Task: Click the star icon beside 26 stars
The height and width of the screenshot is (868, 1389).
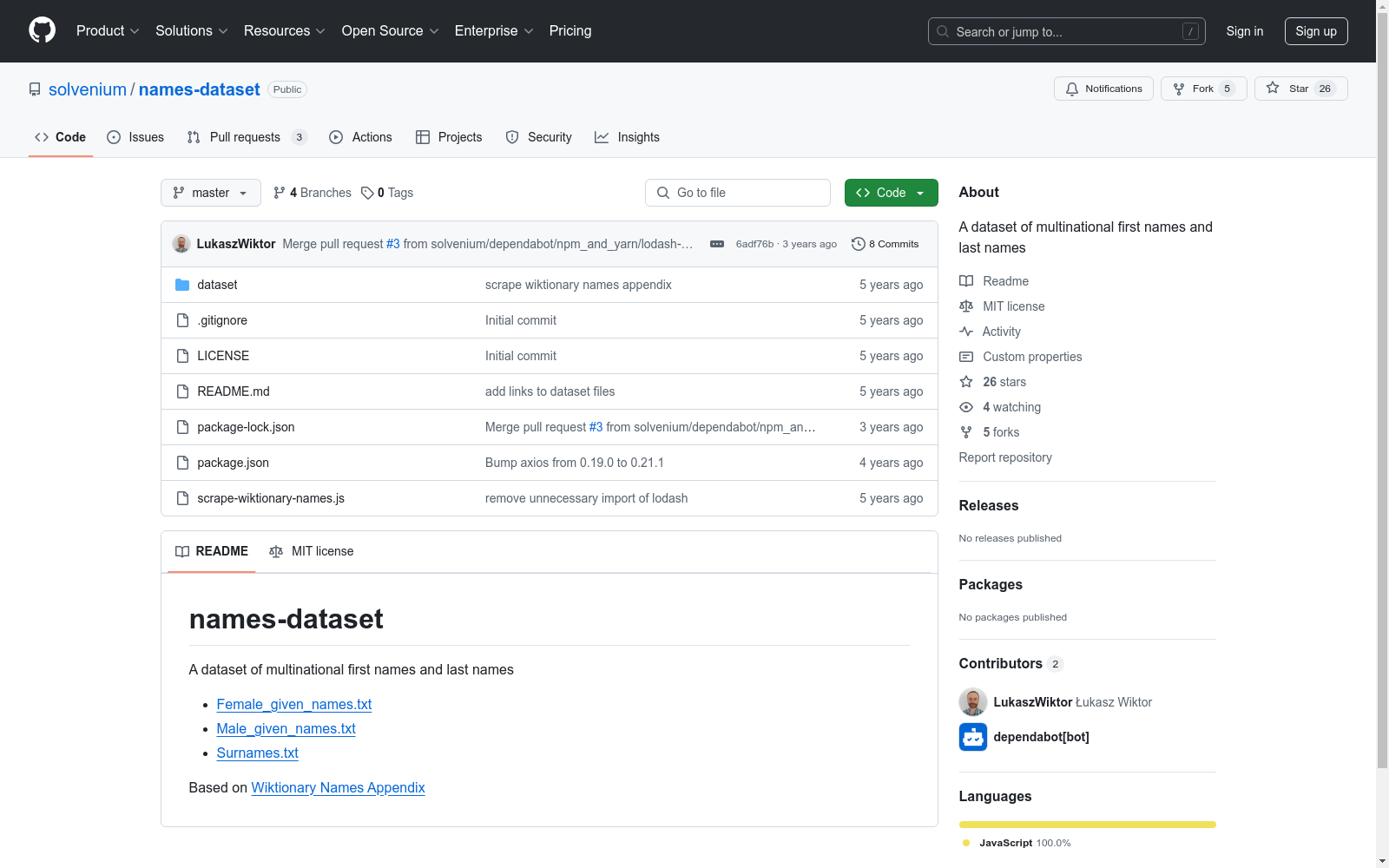Action: point(966,382)
